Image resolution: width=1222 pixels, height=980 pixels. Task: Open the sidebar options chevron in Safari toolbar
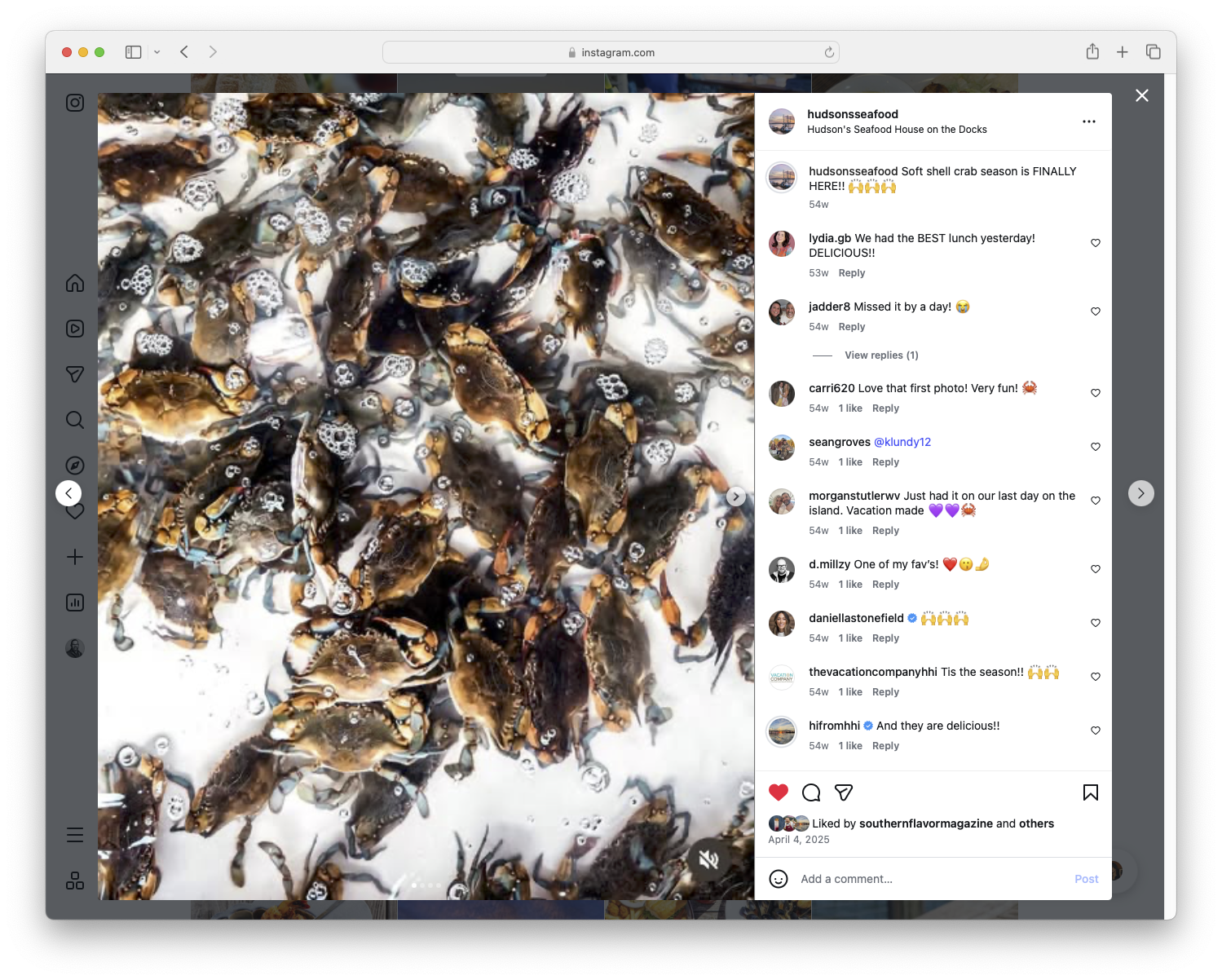click(x=157, y=51)
